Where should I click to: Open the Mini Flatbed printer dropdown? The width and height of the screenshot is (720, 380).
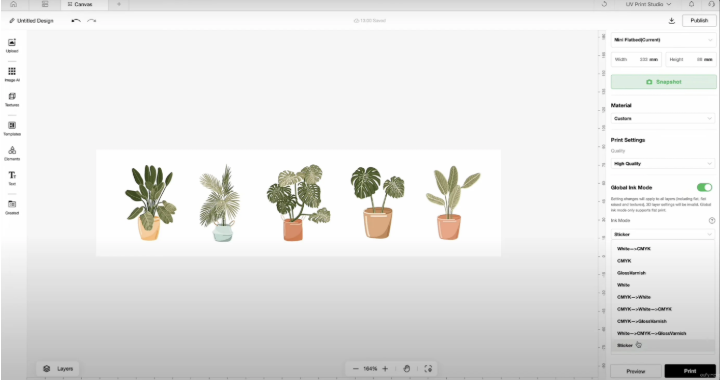click(663, 40)
